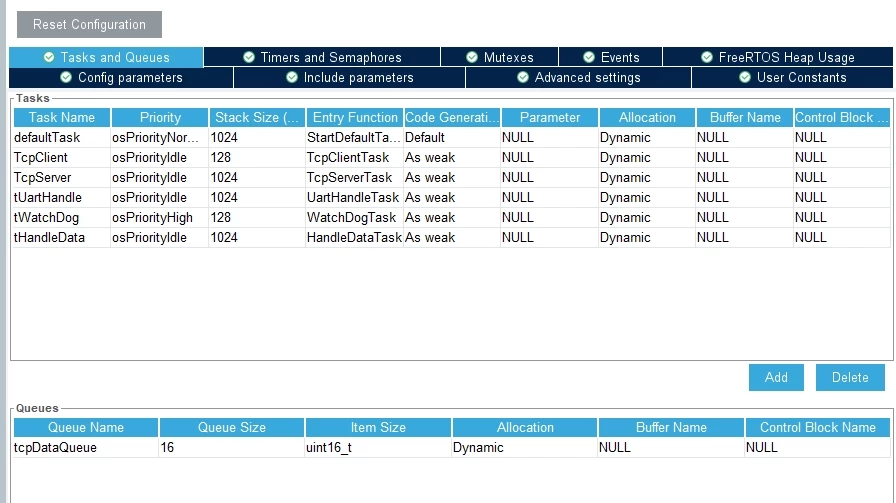Click queues Allocation column header
This screenshot has height=503, width=896.
click(525, 427)
